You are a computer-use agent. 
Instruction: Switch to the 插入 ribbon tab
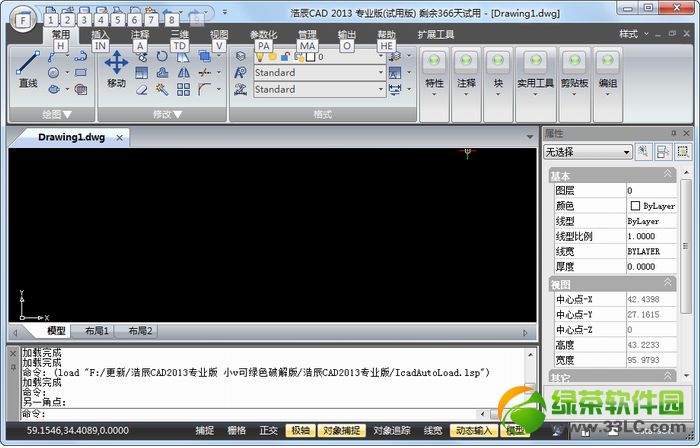pyautogui.click(x=100, y=34)
